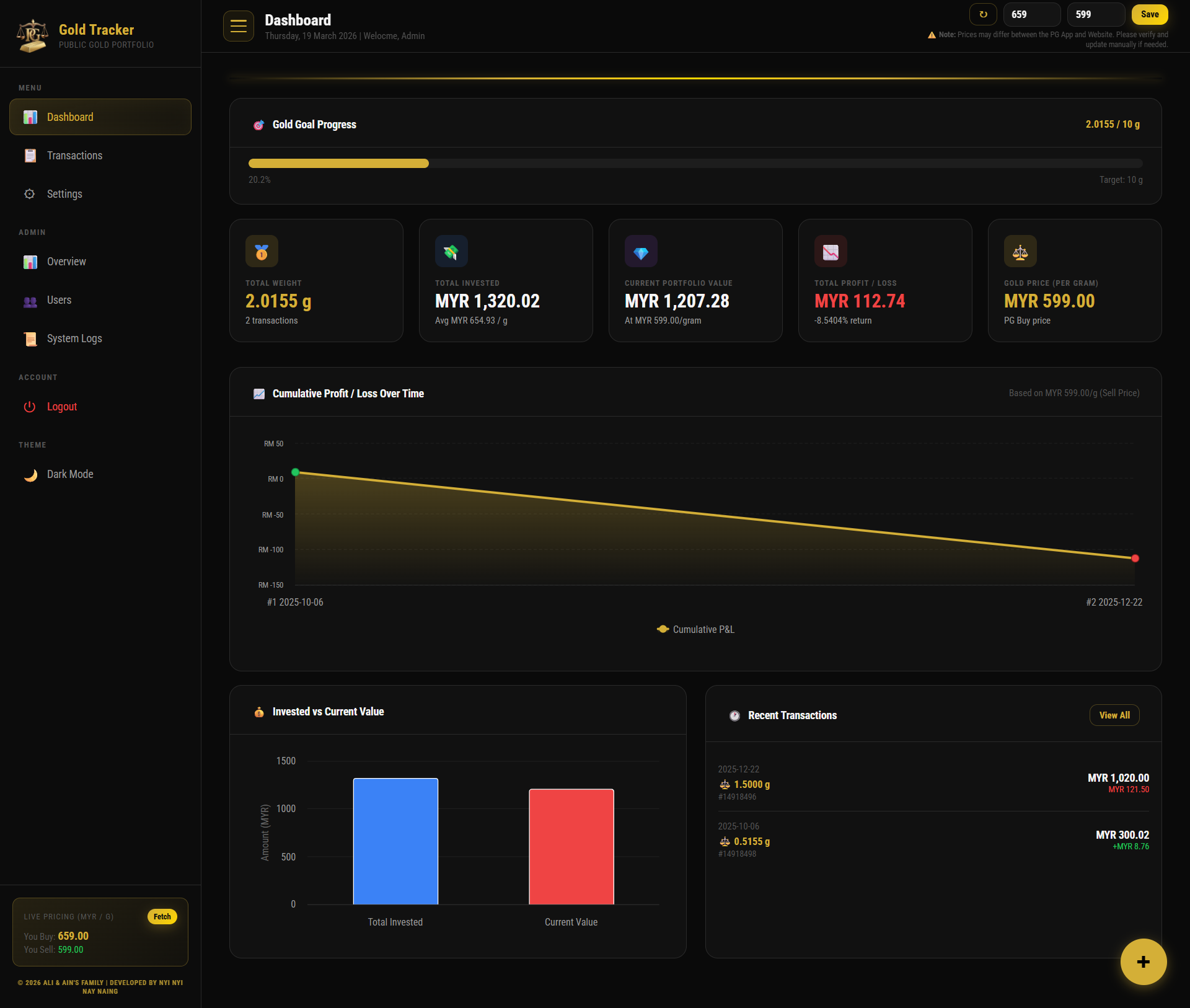This screenshot has height=1008, width=1190.
Task: Click the Save button in the header
Action: pos(1149,14)
